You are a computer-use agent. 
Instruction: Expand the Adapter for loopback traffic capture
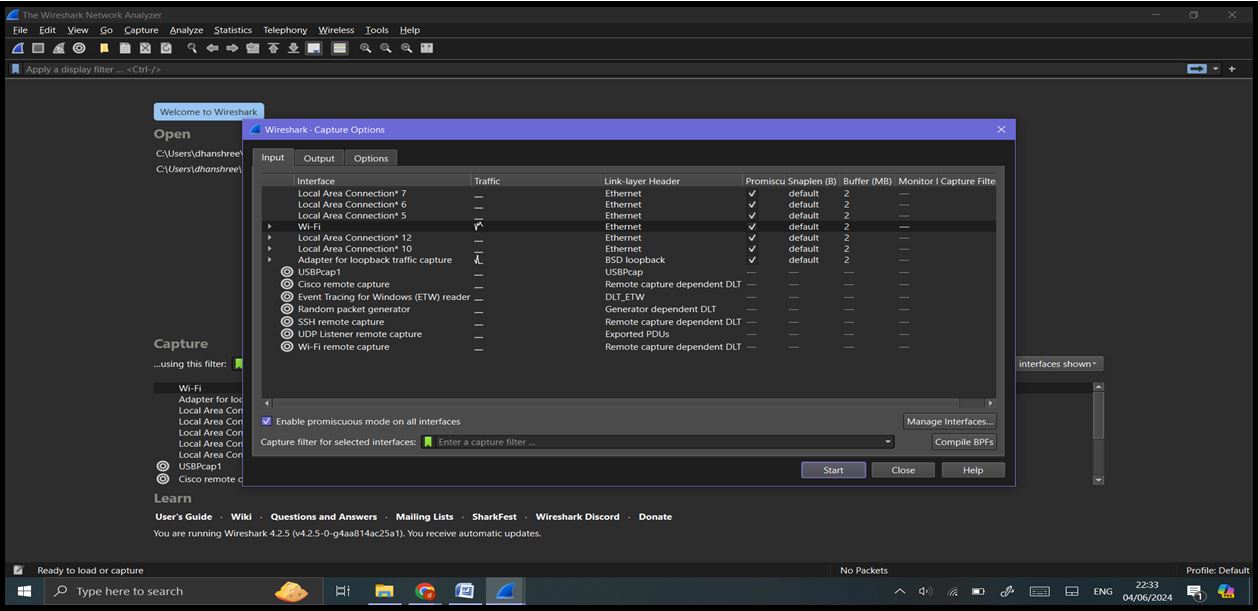269,259
